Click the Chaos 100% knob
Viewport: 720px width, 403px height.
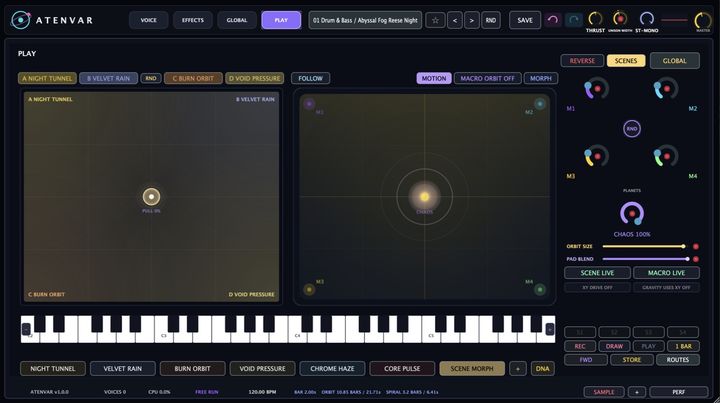pyautogui.click(x=632, y=213)
